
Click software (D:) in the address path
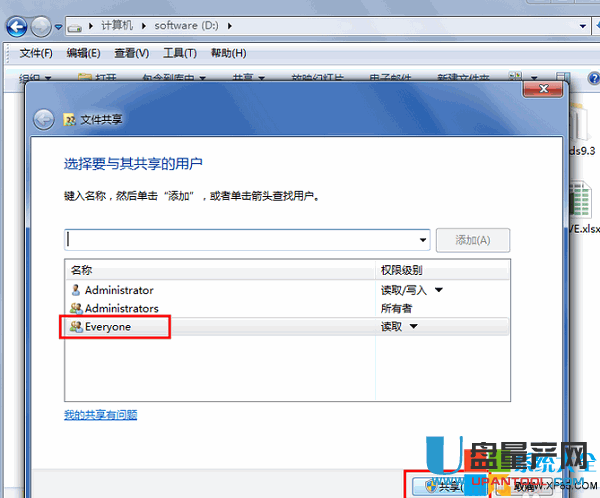(x=186, y=26)
